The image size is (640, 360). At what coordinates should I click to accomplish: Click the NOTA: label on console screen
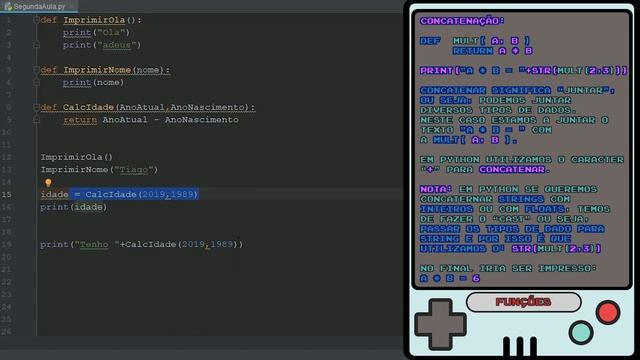(x=436, y=189)
